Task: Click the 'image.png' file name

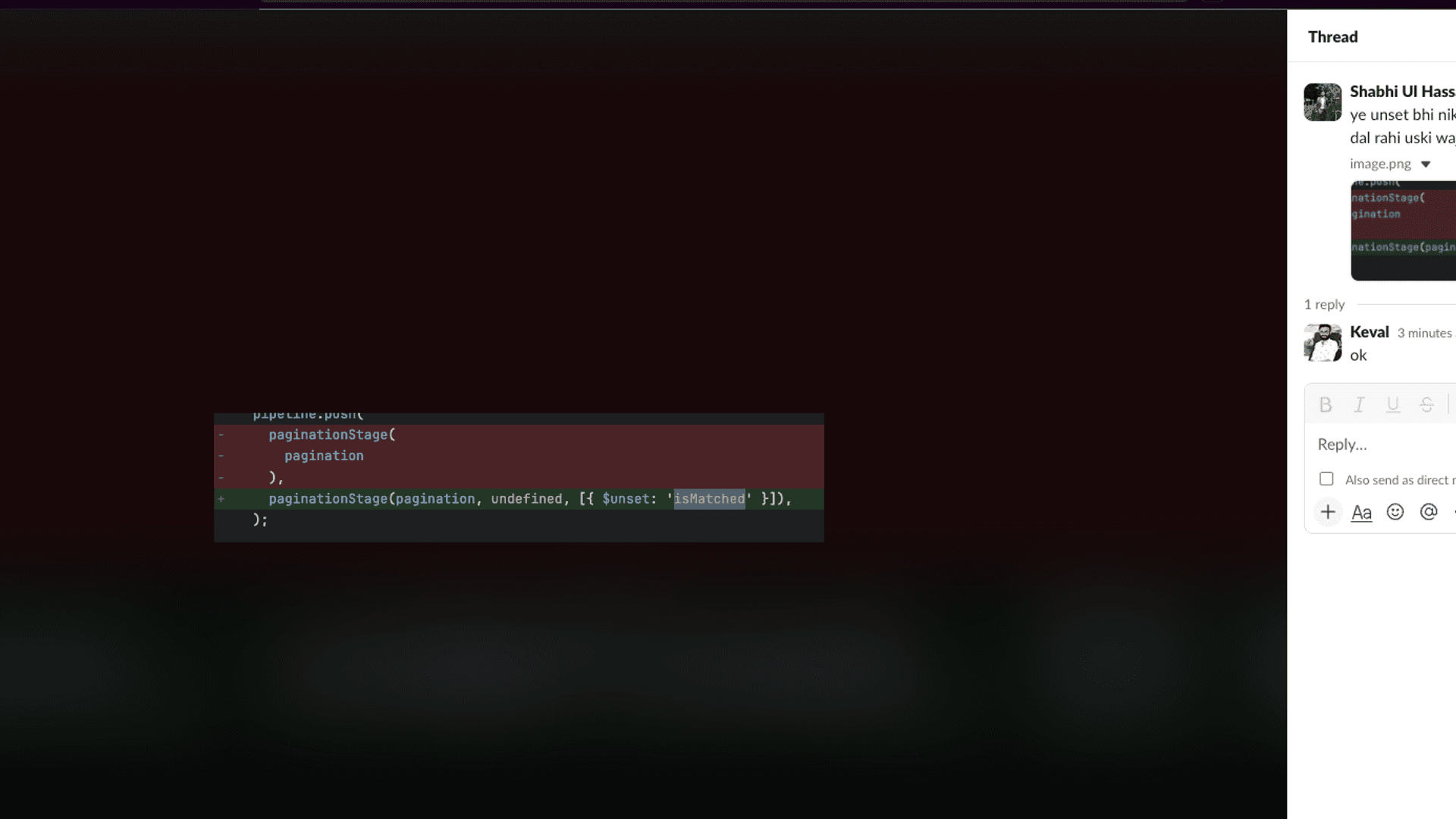Action: pyautogui.click(x=1380, y=164)
